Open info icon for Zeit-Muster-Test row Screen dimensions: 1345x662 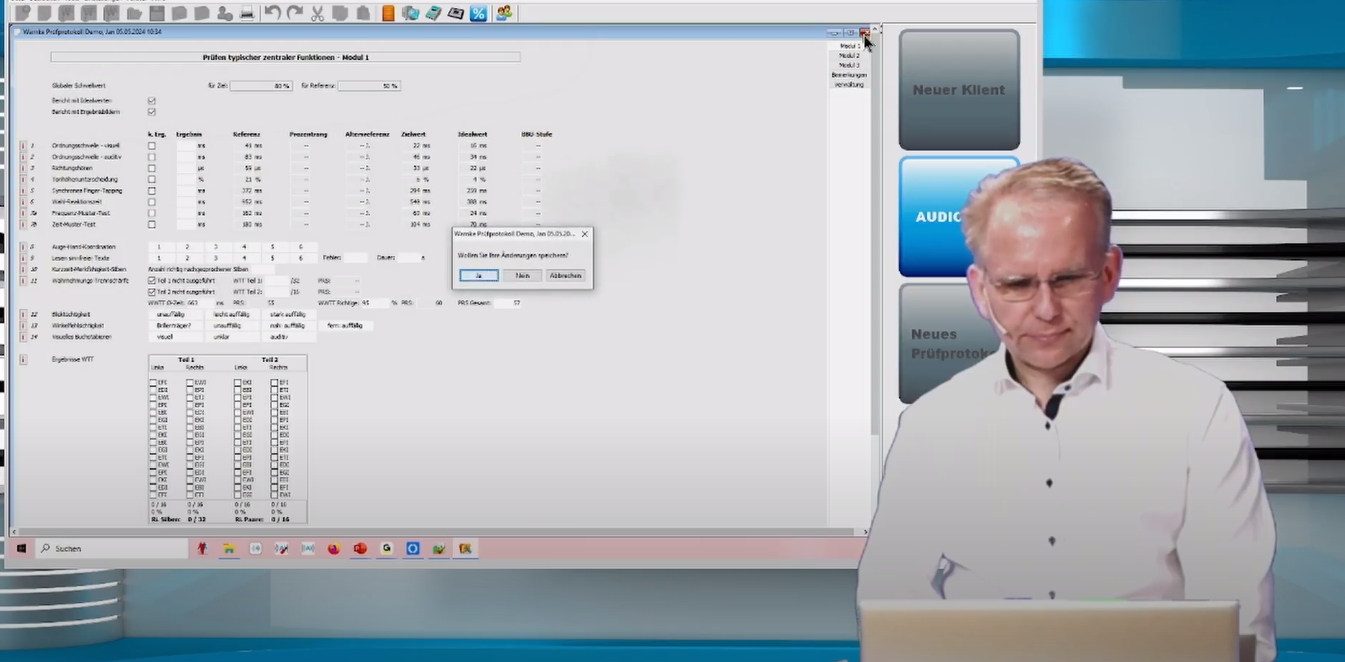[x=23, y=224]
